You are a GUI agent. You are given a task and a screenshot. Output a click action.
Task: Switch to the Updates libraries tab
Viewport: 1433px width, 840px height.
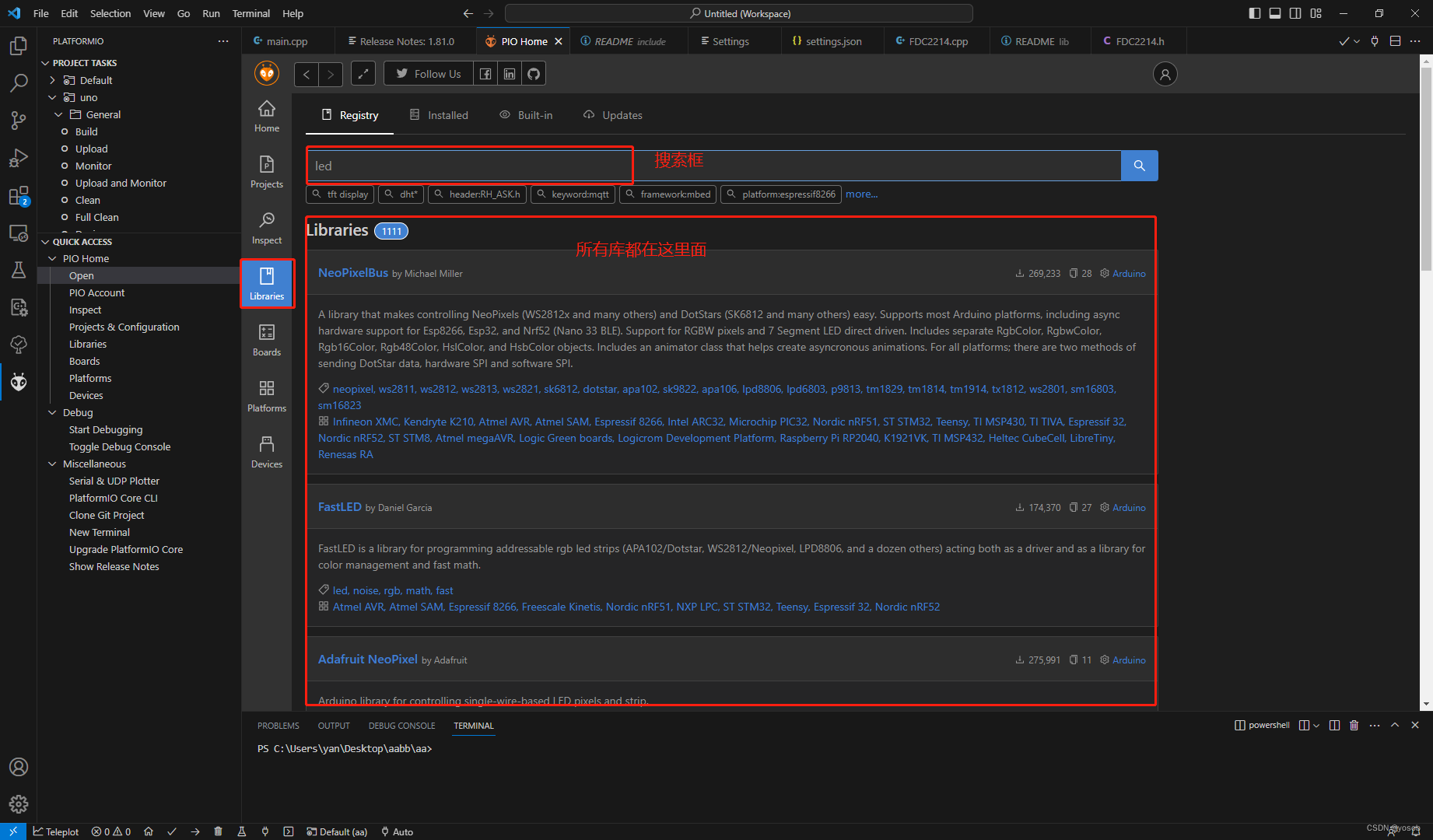click(613, 115)
